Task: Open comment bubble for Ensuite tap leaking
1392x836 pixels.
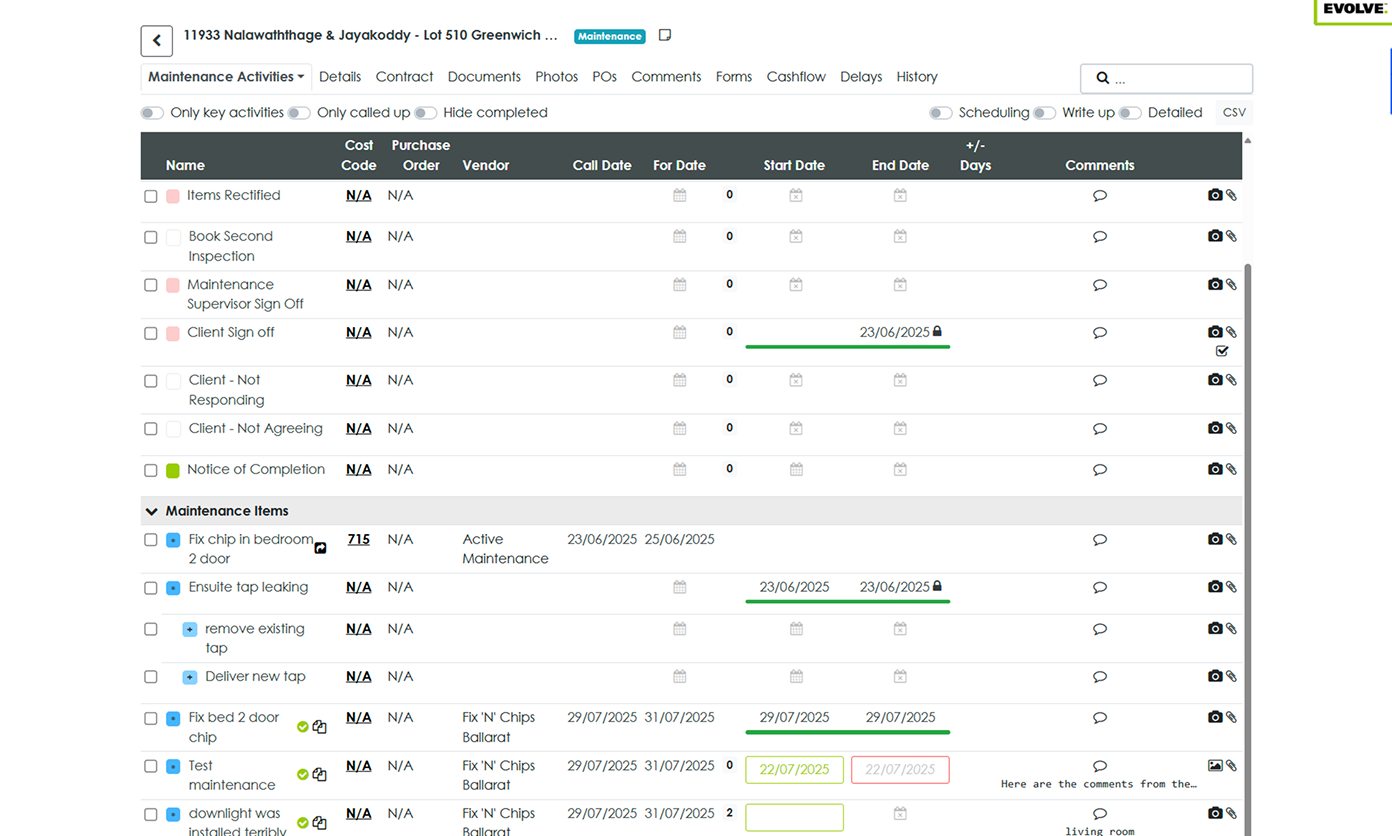Action: coord(1100,588)
